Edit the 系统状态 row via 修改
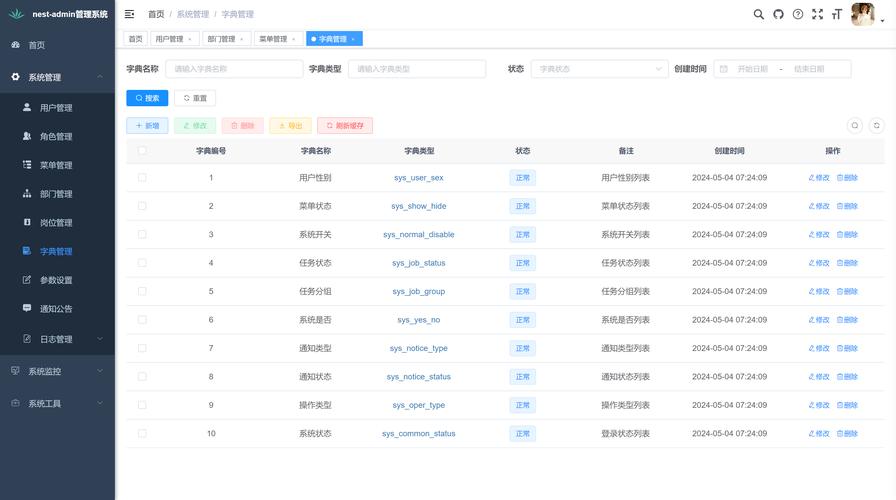896x500 pixels. coord(819,434)
